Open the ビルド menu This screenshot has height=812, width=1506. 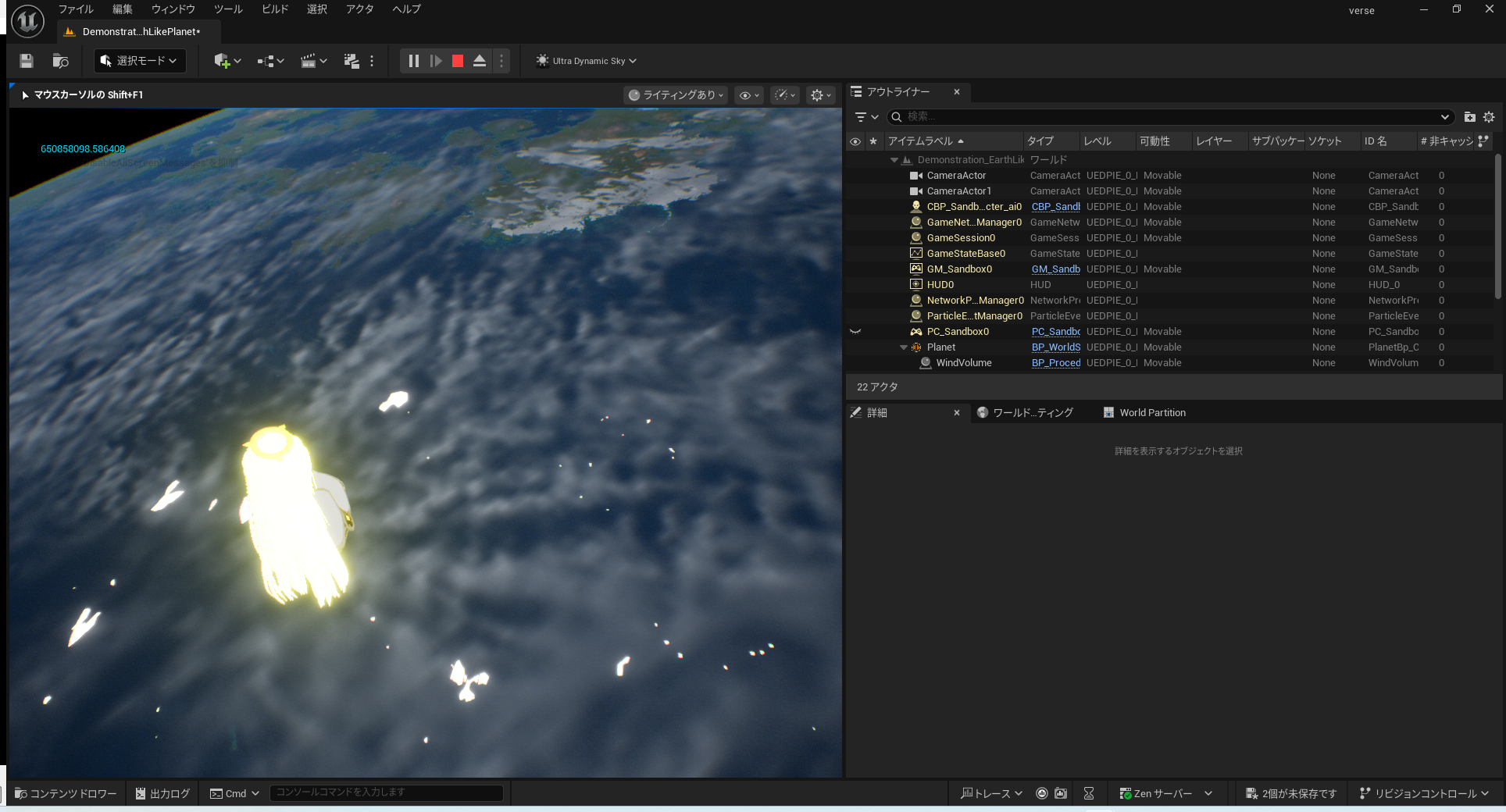274,9
